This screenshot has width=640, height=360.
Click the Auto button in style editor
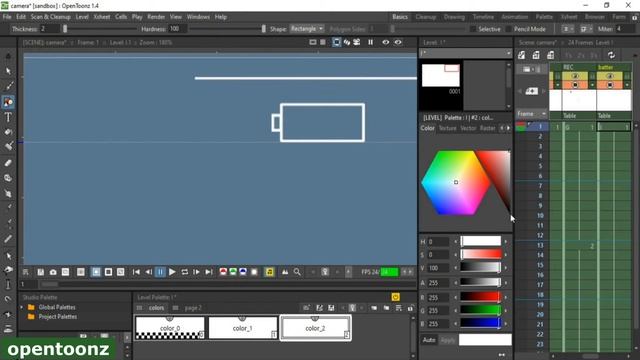click(429, 340)
